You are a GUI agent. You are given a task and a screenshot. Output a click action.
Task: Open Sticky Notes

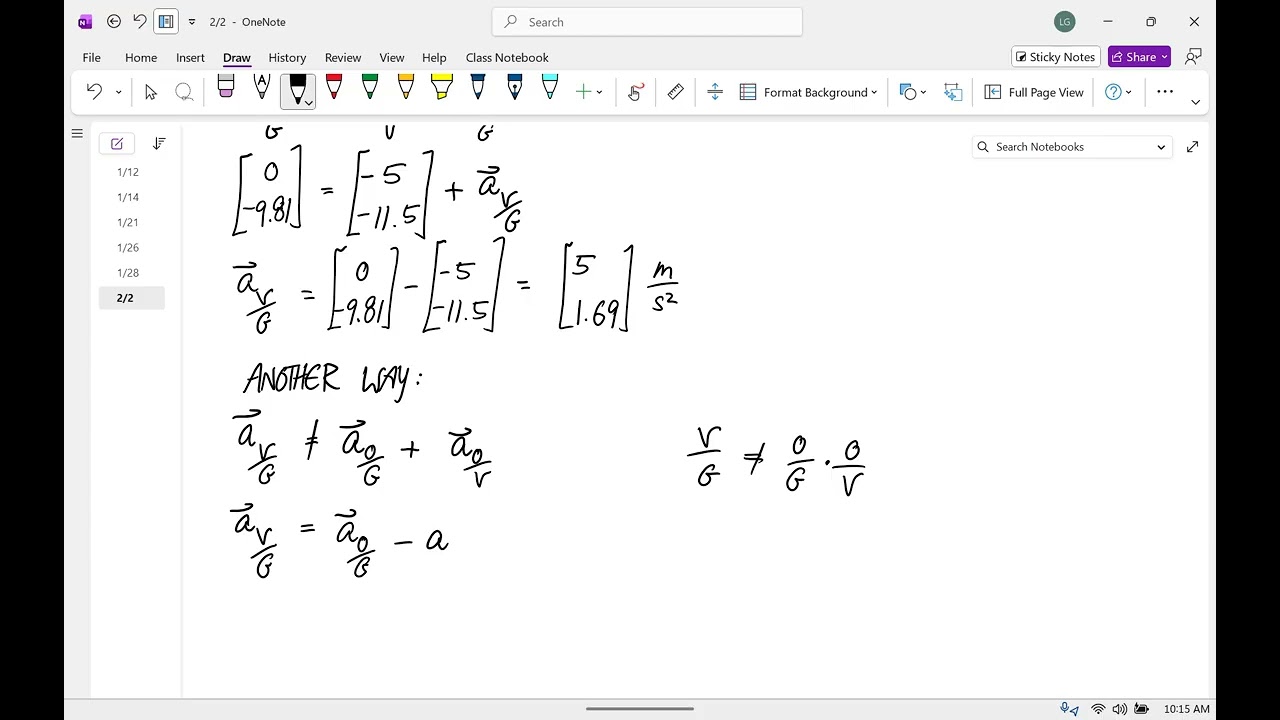pyautogui.click(x=1056, y=57)
